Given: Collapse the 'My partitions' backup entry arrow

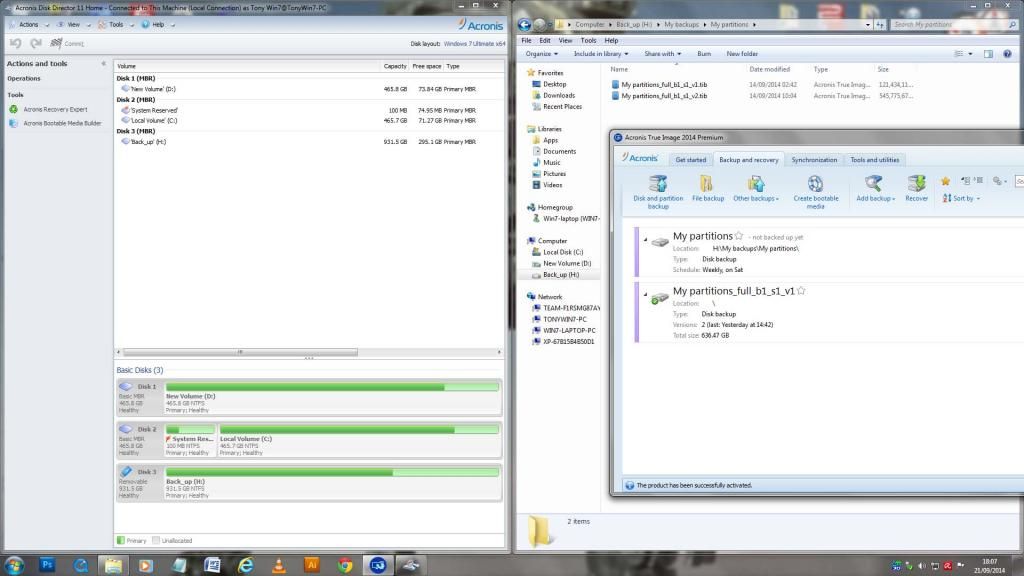Looking at the screenshot, I should pyautogui.click(x=645, y=240).
